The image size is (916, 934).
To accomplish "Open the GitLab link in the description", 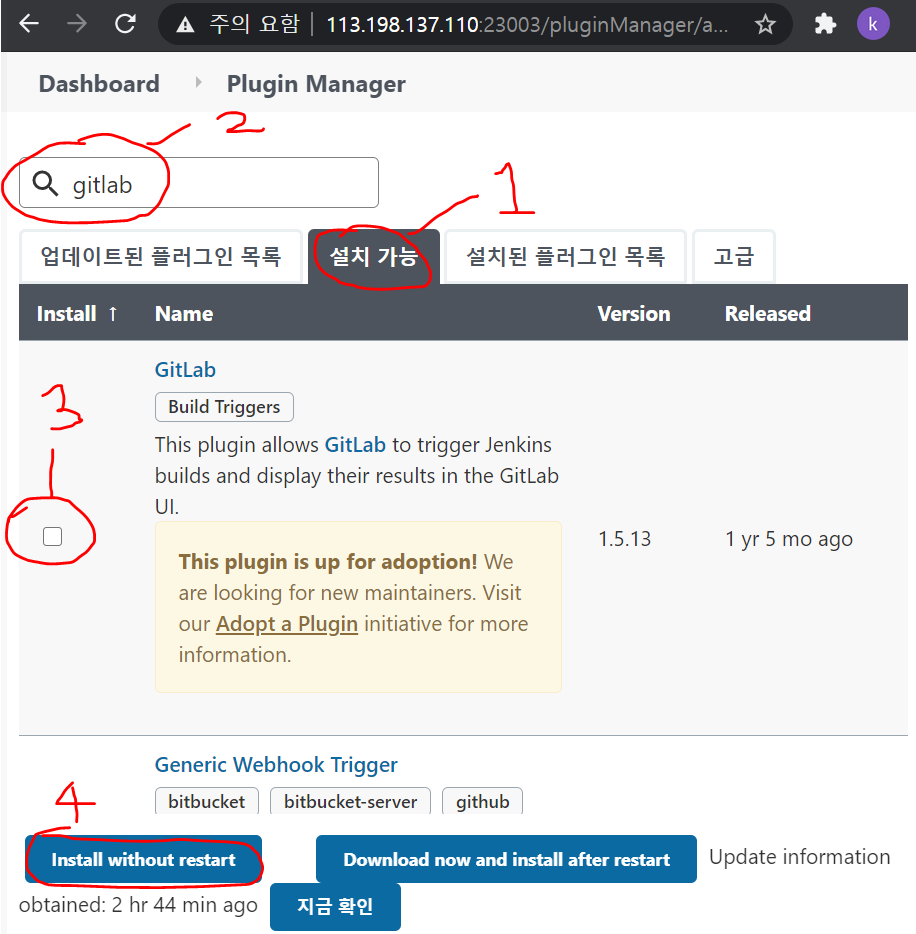I will (355, 445).
